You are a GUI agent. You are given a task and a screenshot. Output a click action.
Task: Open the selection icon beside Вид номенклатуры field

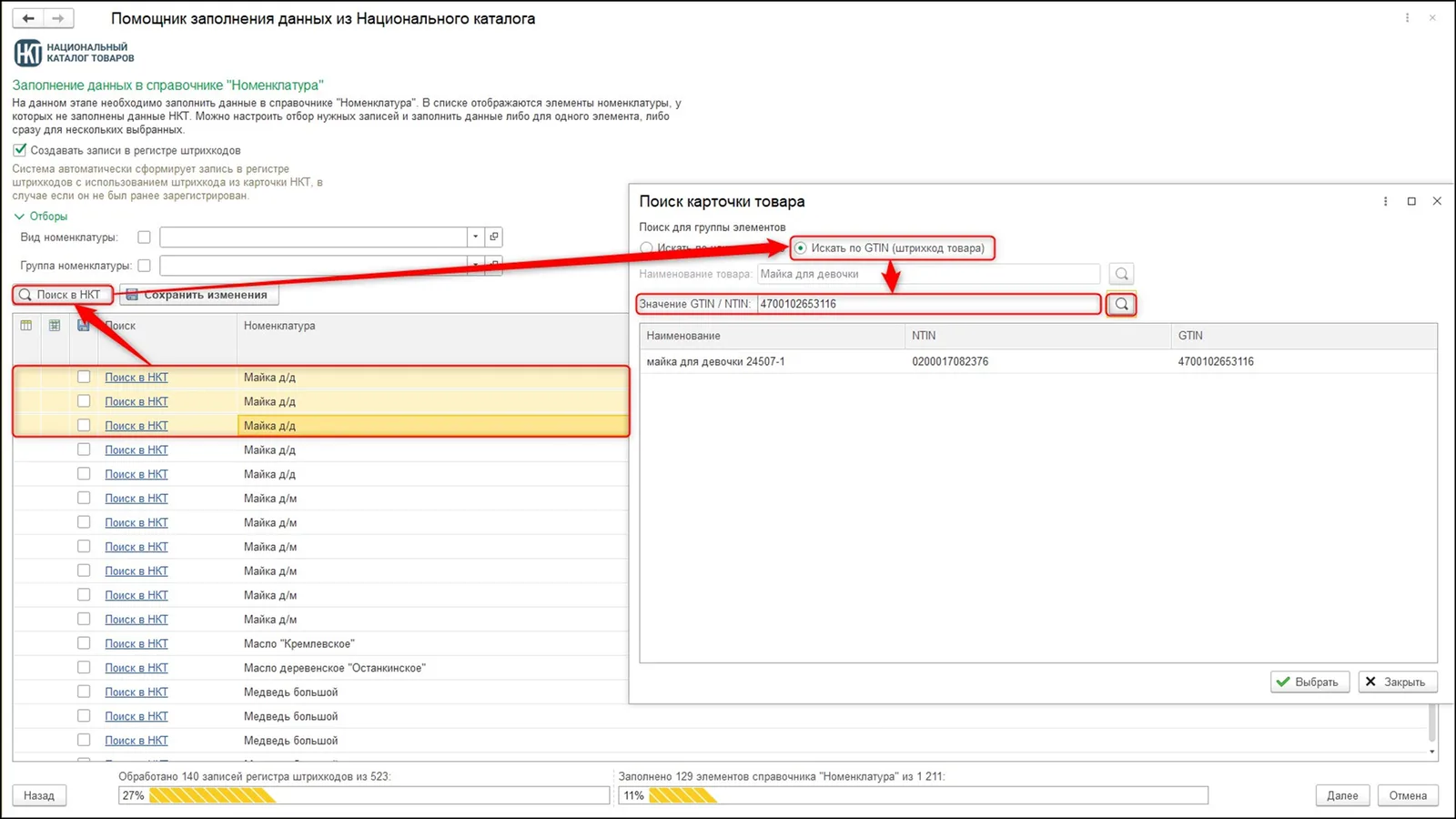click(494, 237)
